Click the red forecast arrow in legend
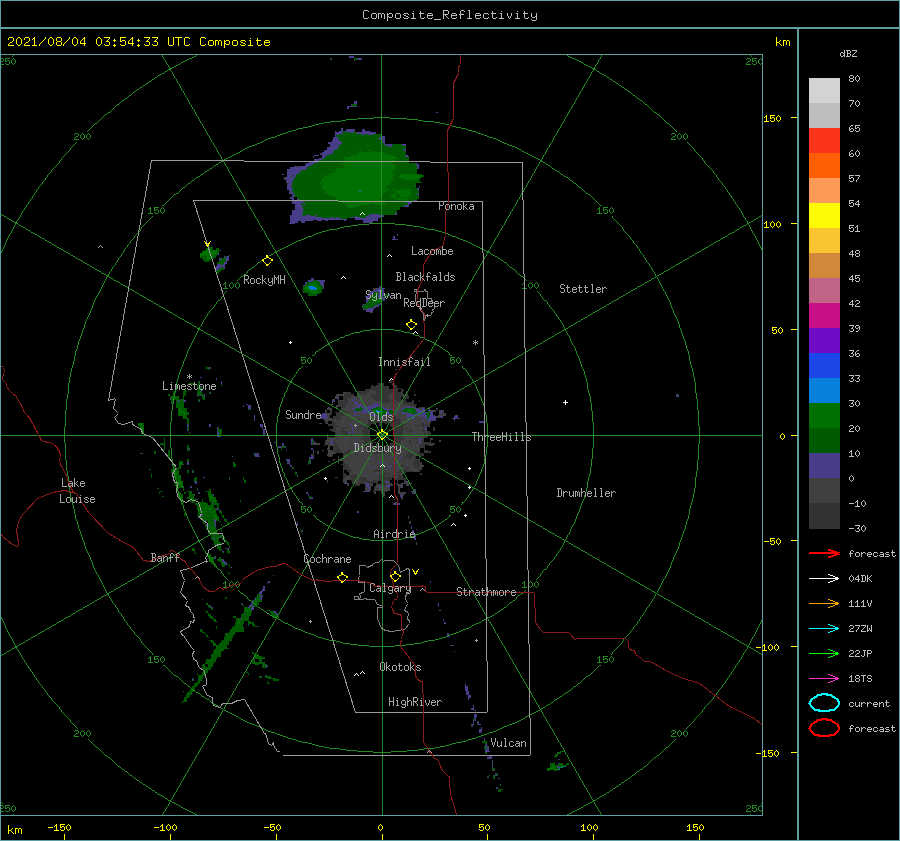The height and width of the screenshot is (841, 900). point(824,553)
